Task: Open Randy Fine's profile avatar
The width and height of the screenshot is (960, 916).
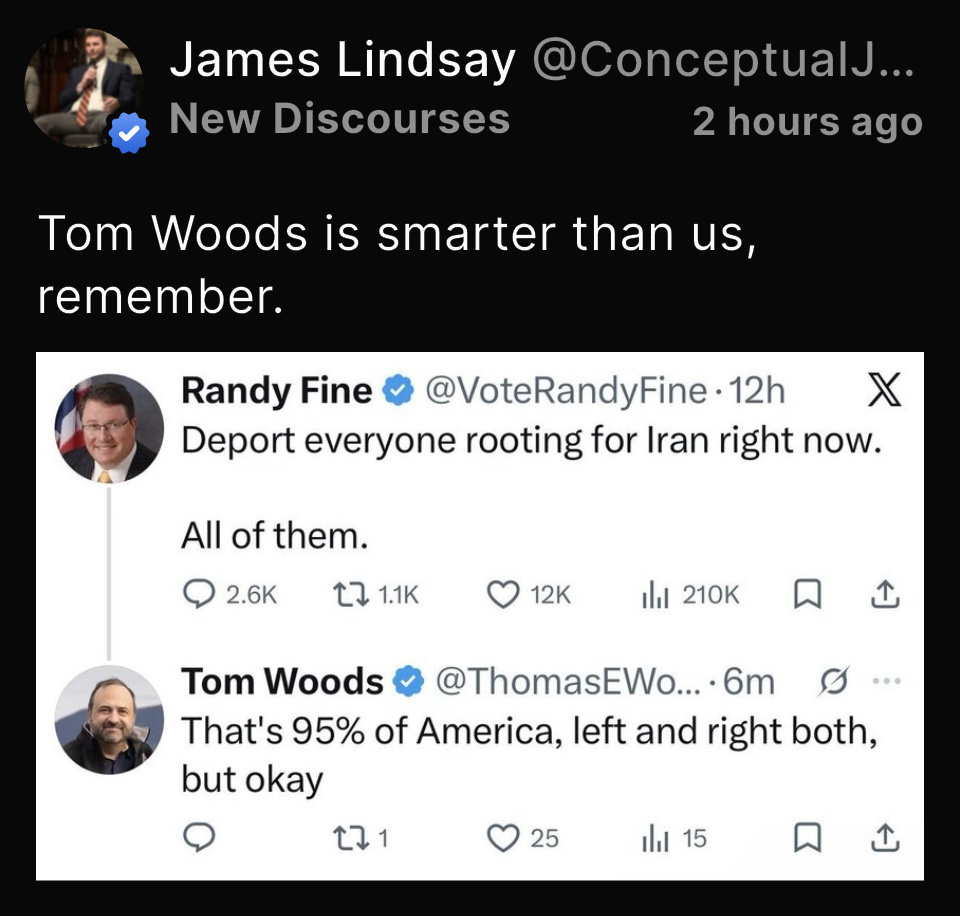Action: point(108,428)
